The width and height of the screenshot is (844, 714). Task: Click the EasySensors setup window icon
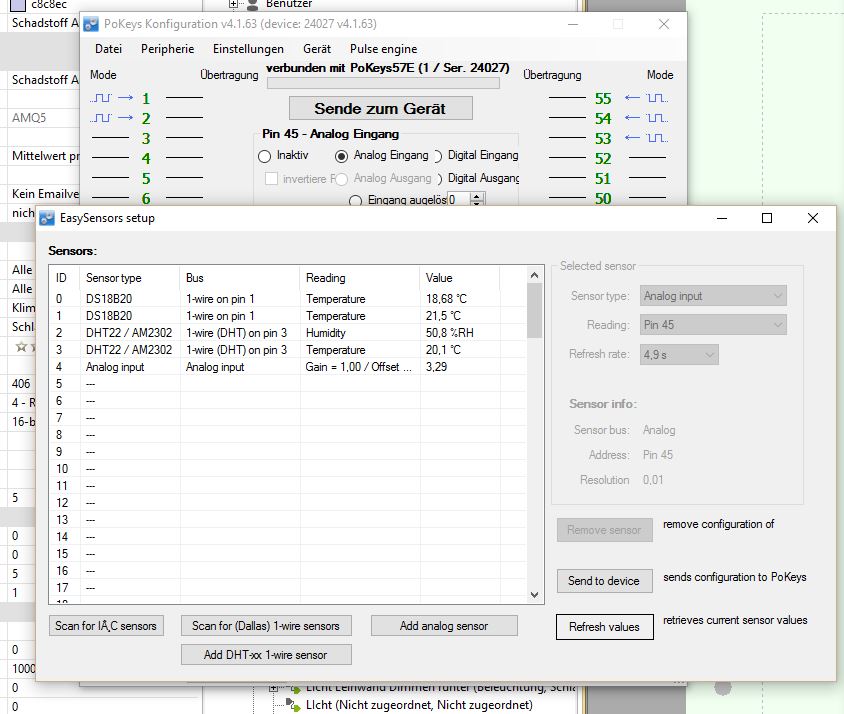coord(49,218)
